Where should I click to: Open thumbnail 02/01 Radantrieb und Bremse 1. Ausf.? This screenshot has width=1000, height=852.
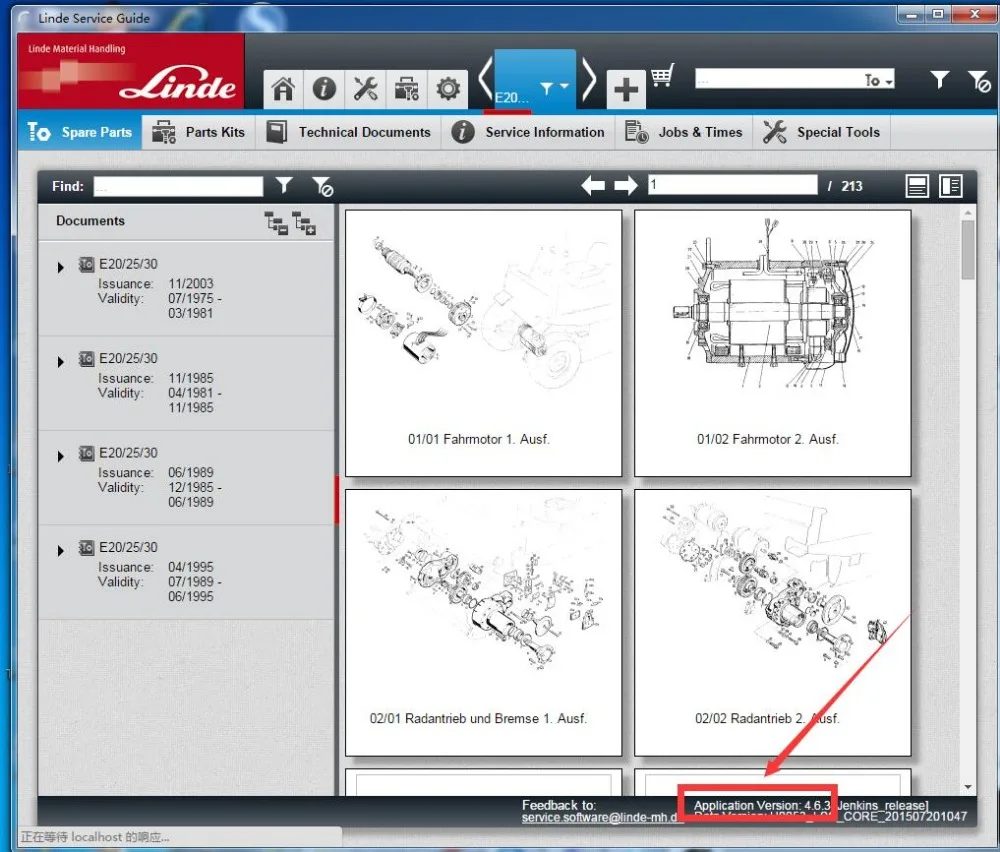tap(483, 622)
